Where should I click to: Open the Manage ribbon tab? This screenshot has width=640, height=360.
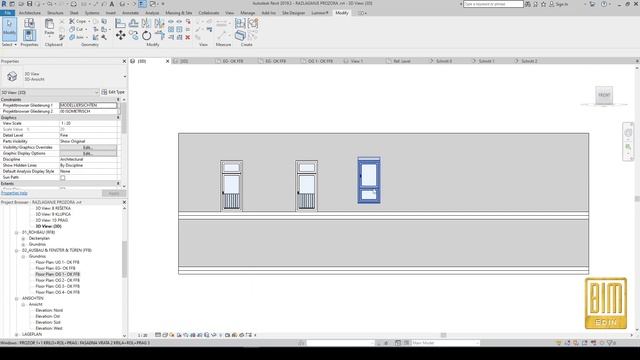(247, 13)
